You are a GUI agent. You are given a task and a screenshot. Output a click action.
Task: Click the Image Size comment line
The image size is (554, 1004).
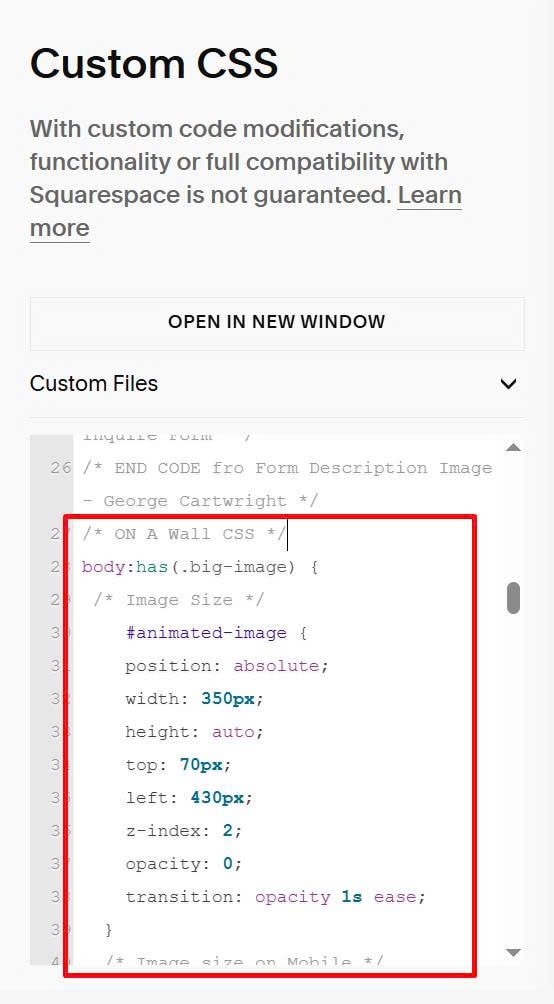pyautogui.click(x=179, y=601)
